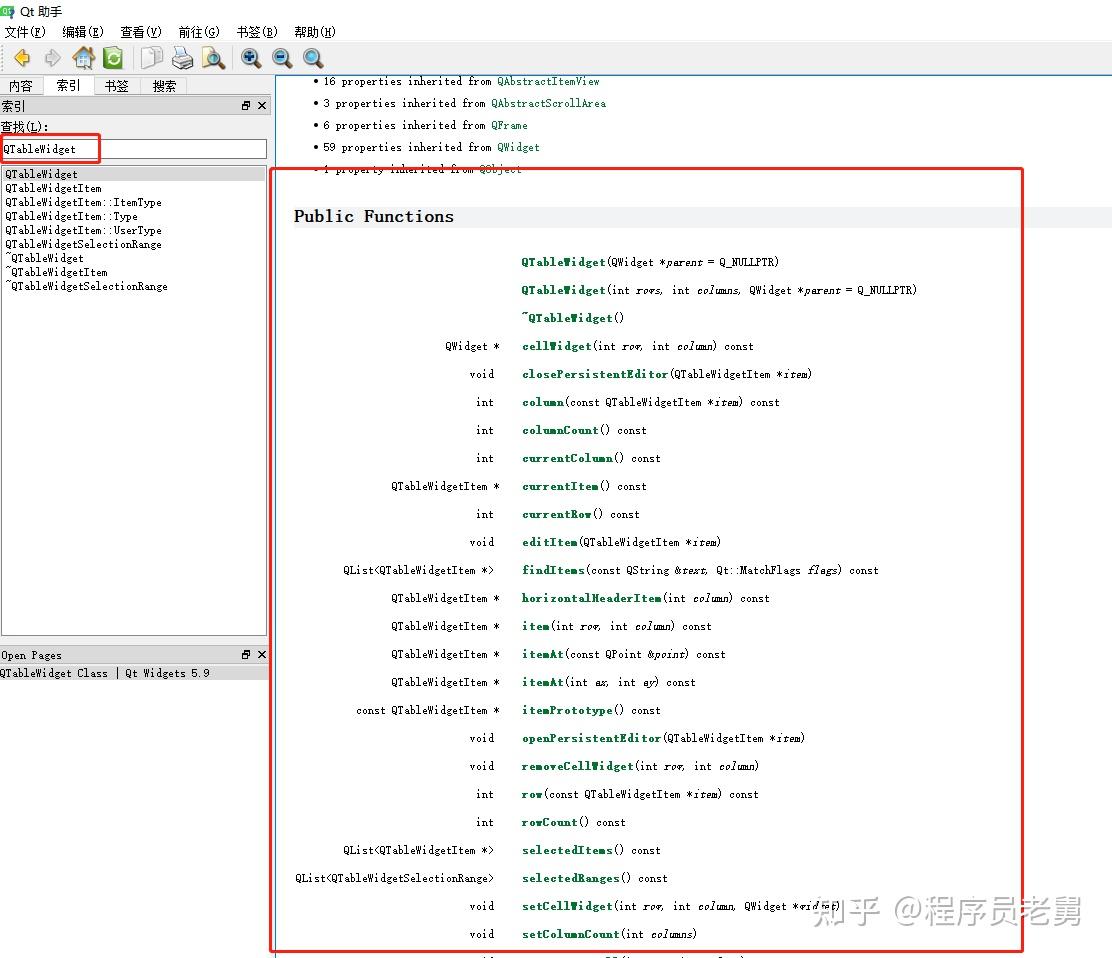The width and height of the screenshot is (1112, 958).
Task: Click the Copy pages toolbar icon
Action: (x=152, y=58)
